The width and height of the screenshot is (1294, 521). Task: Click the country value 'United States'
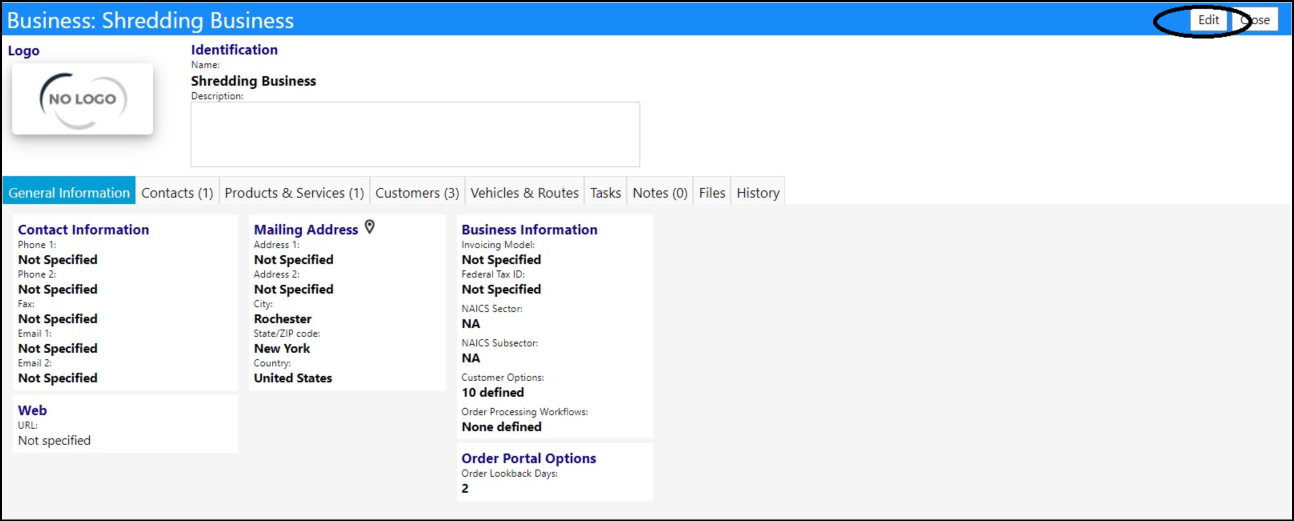coord(293,379)
